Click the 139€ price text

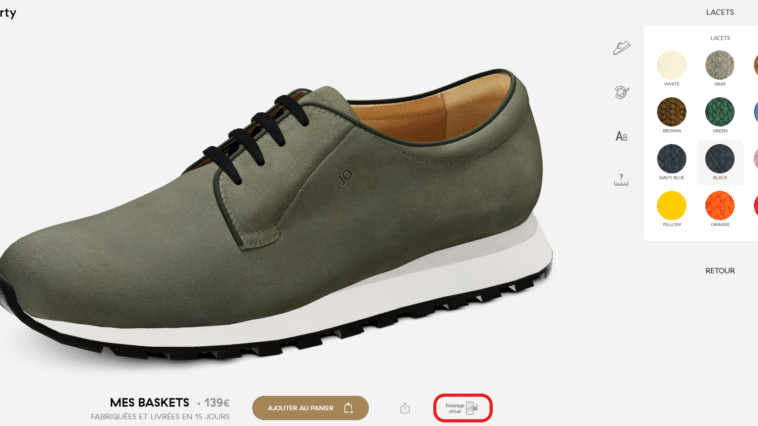click(217, 403)
